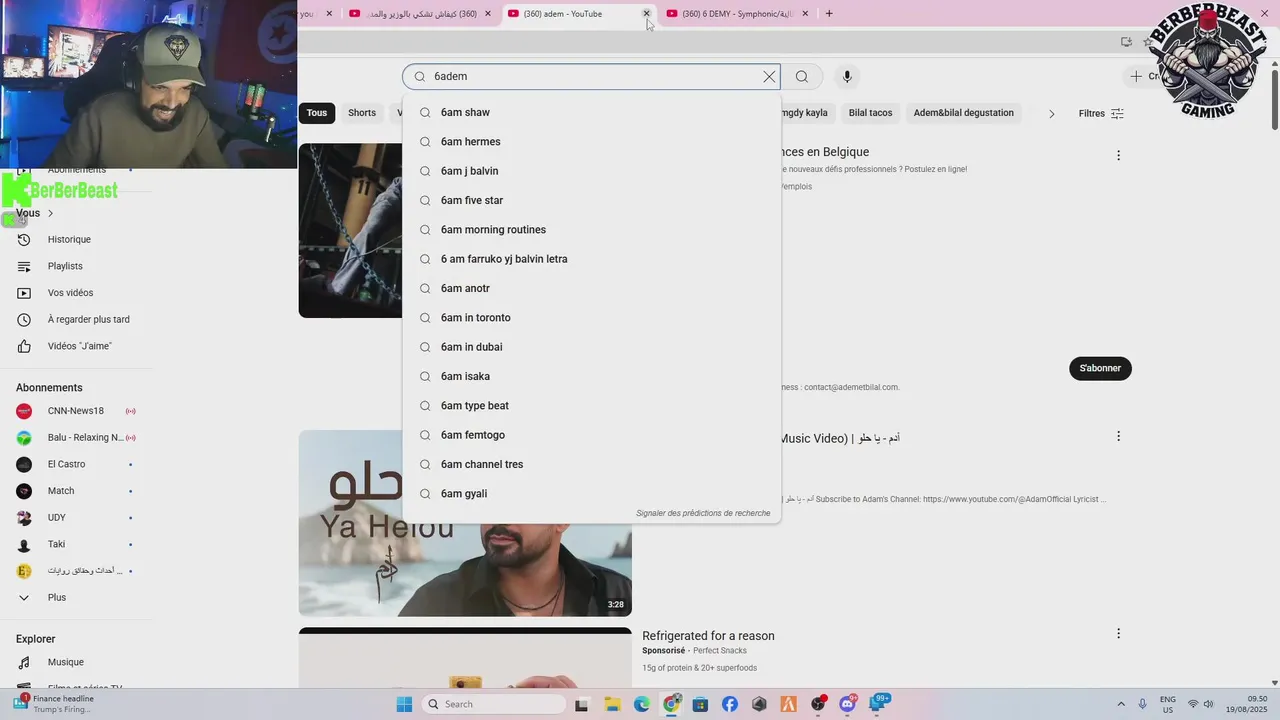
Task: Open Musique in Explorer section
Action: point(66,662)
